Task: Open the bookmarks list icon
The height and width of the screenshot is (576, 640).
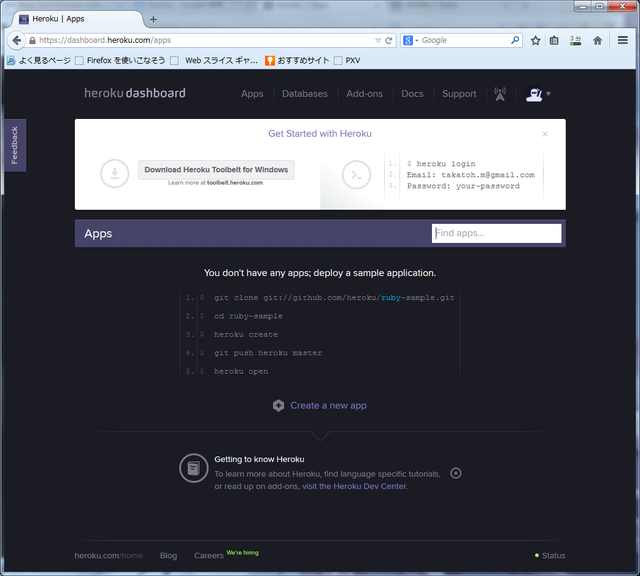Action: tap(554, 40)
